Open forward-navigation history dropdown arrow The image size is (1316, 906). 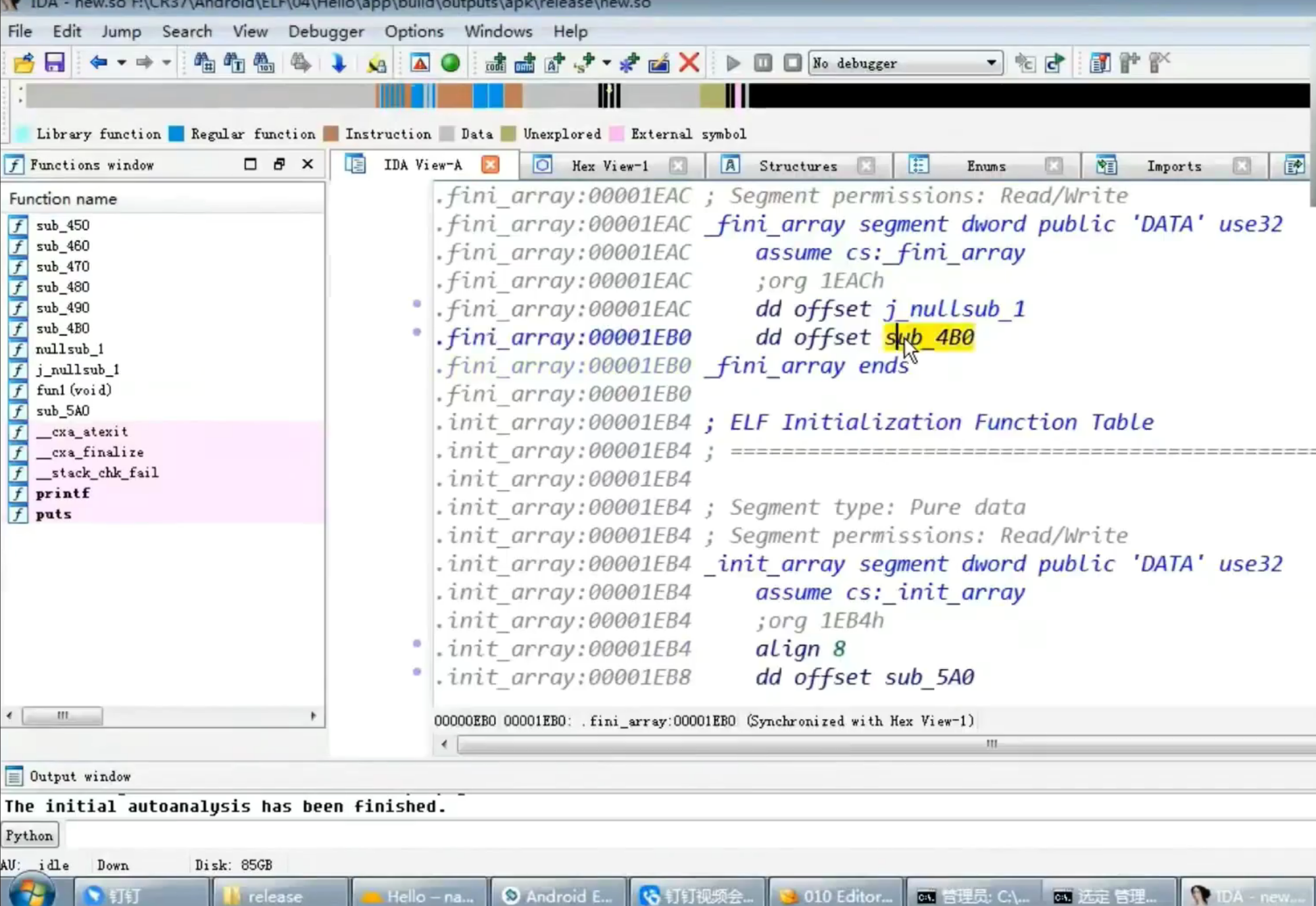point(166,63)
